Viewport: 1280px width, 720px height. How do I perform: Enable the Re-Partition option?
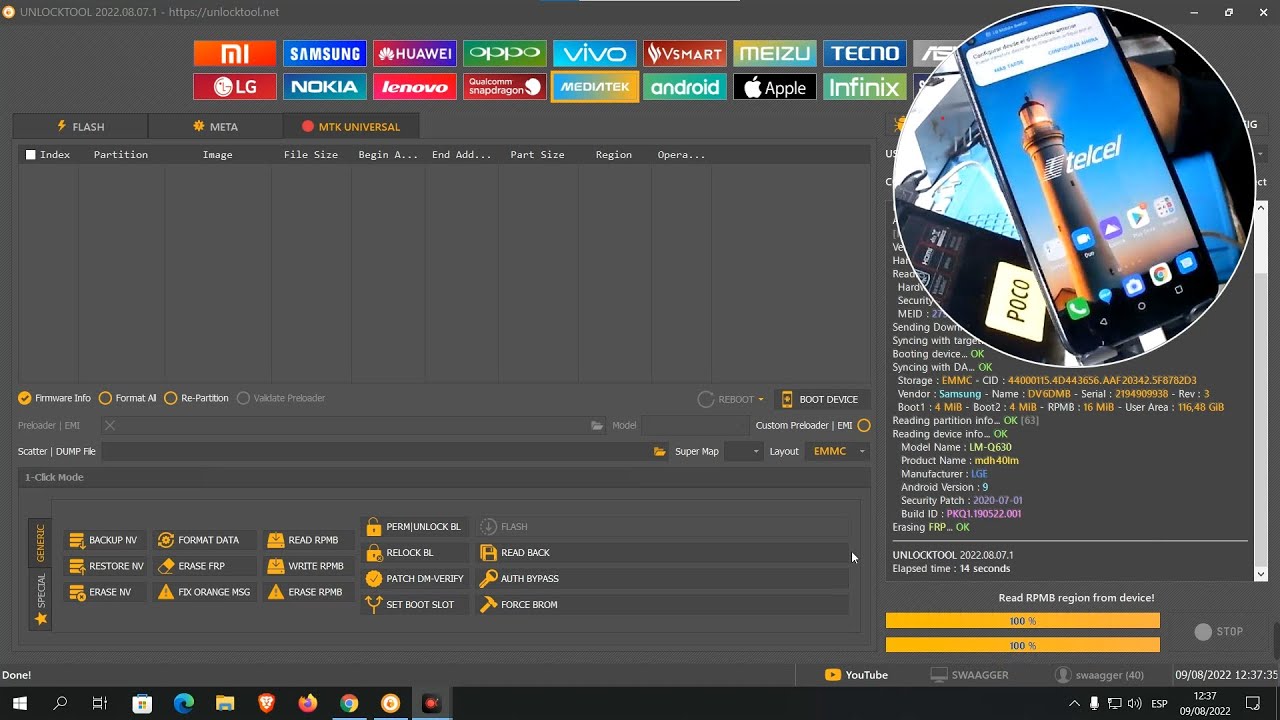tap(196, 398)
